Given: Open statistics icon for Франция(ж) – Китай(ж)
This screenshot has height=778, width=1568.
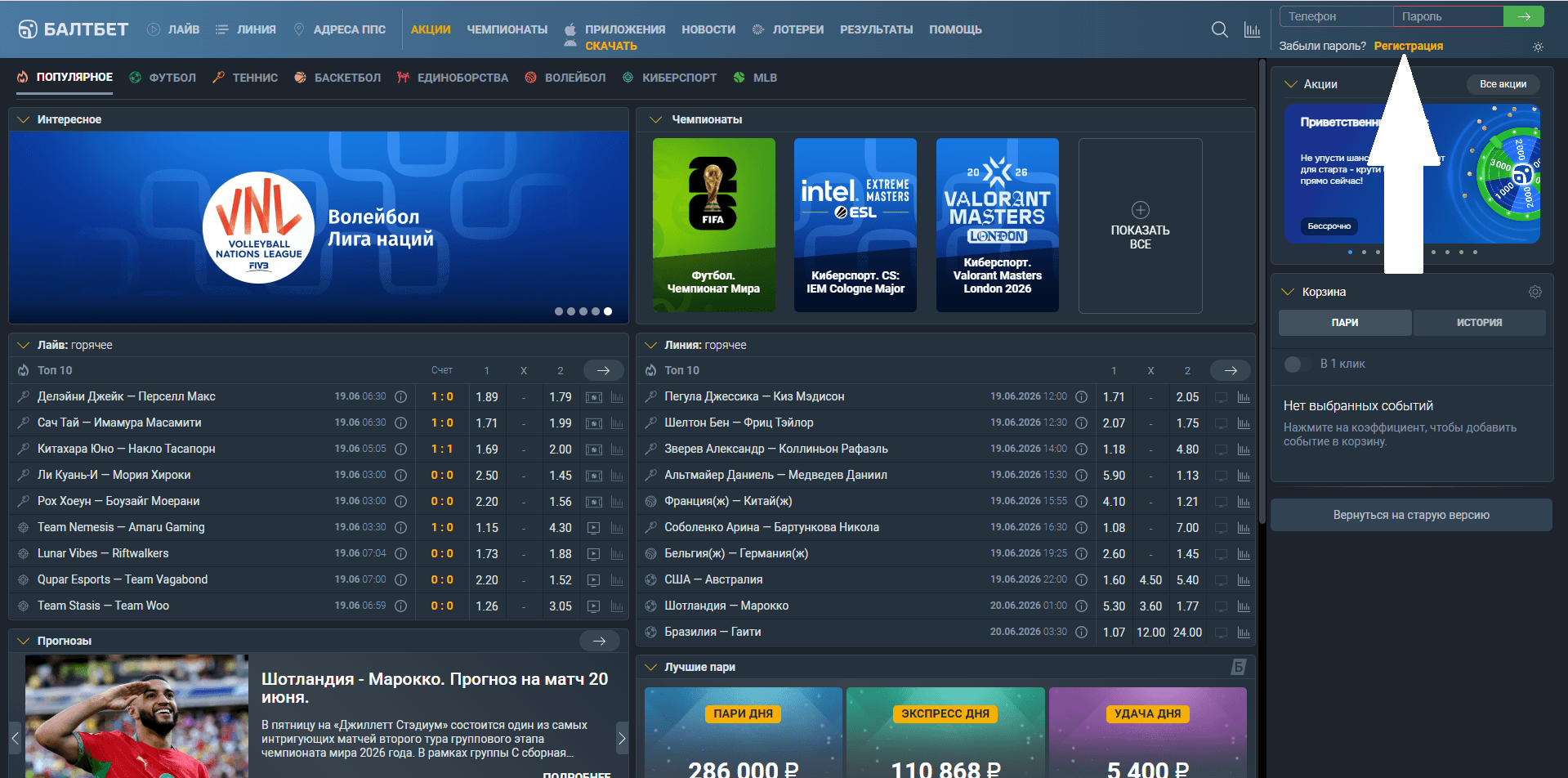Looking at the screenshot, I should pos(1244,502).
